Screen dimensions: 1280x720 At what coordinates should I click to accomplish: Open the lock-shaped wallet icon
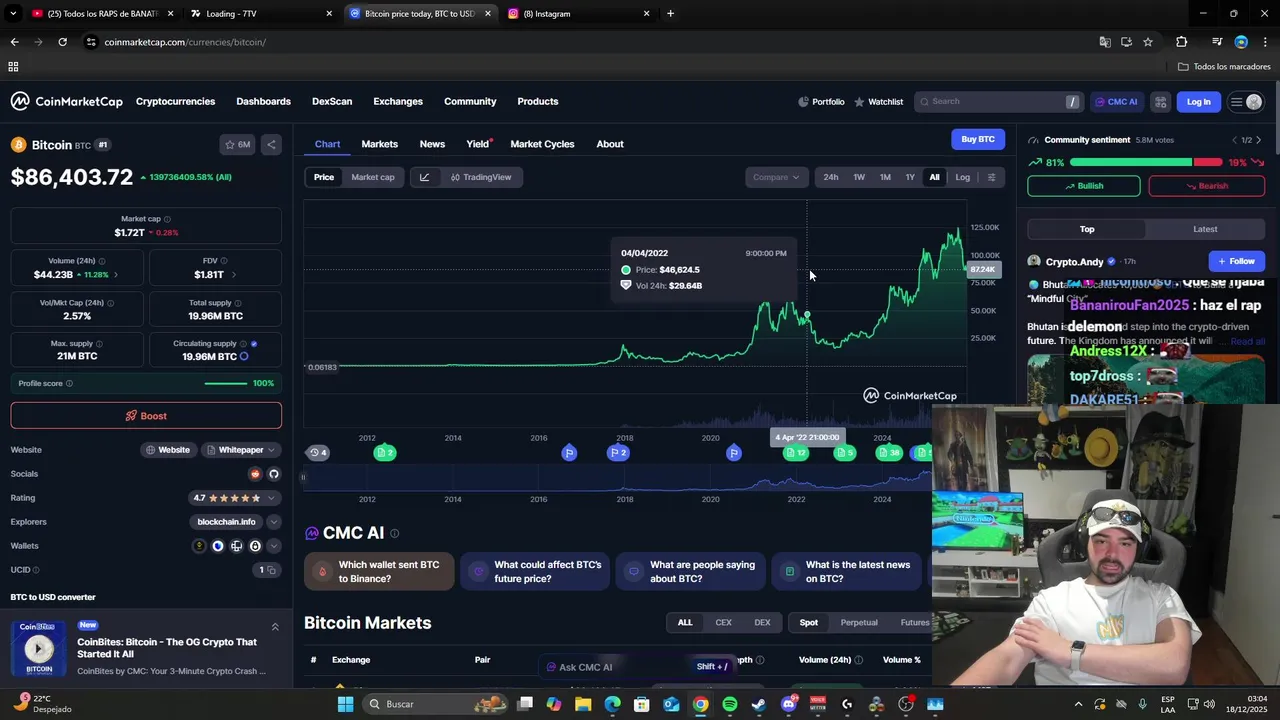pyautogui.click(x=255, y=546)
